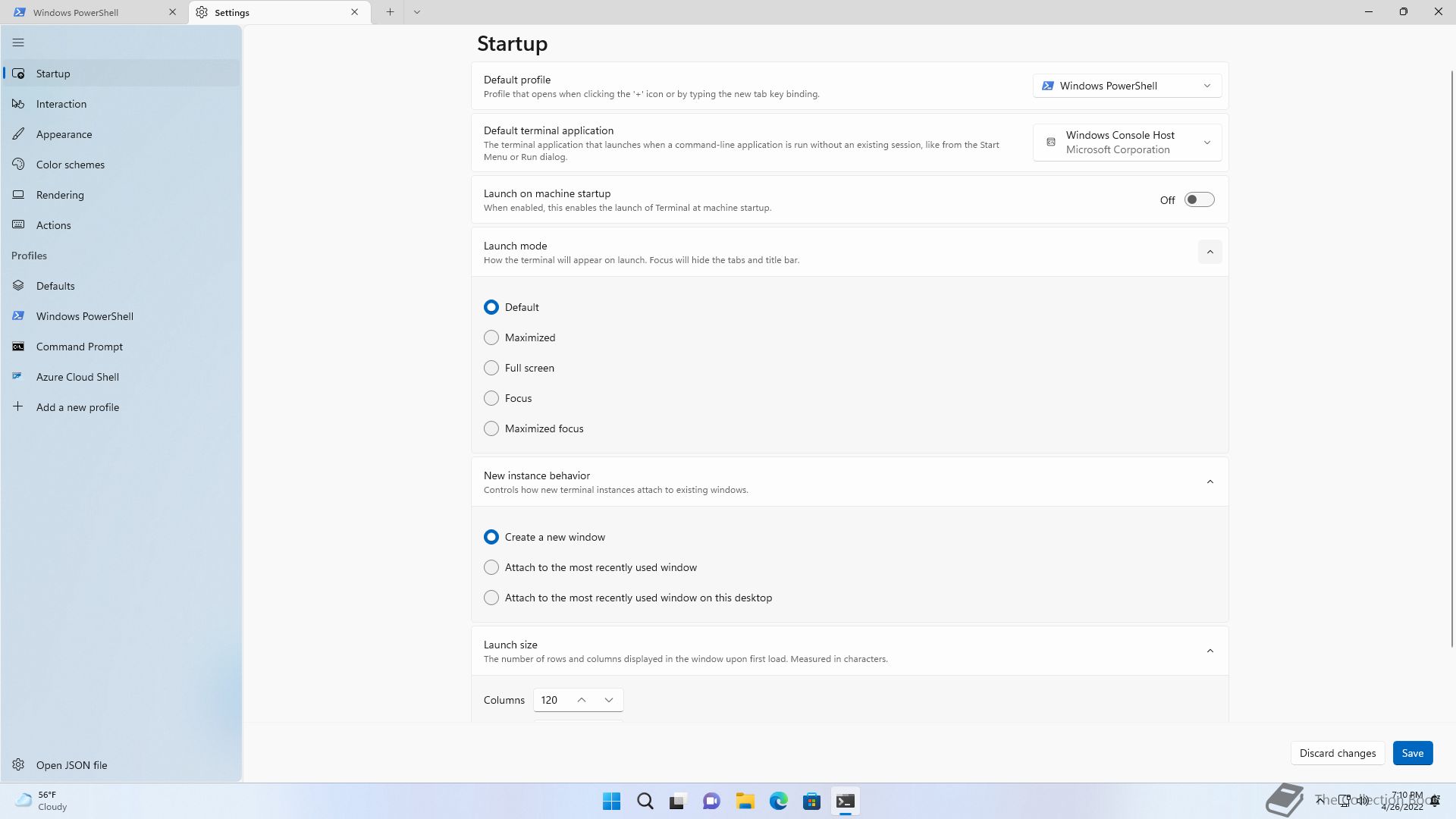Toggle Launch on machine startup switch
1456x819 pixels.
point(1200,200)
